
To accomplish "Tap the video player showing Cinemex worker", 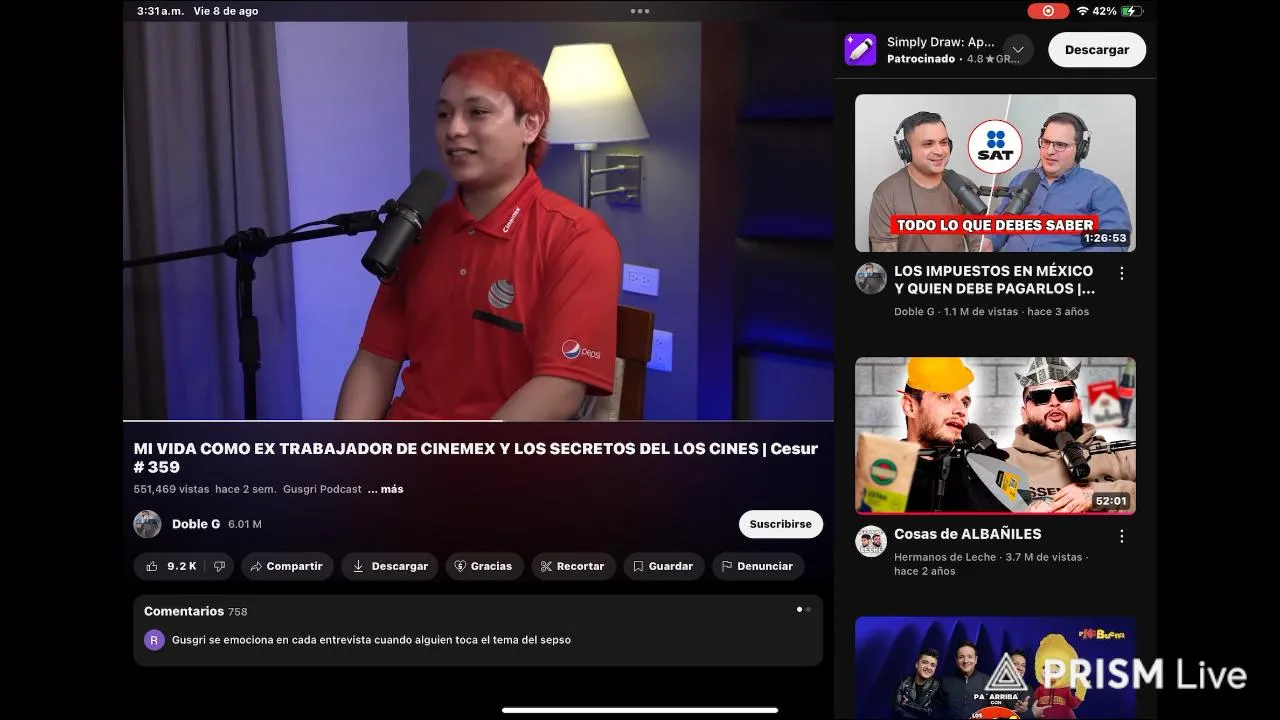I will pyautogui.click(x=478, y=220).
